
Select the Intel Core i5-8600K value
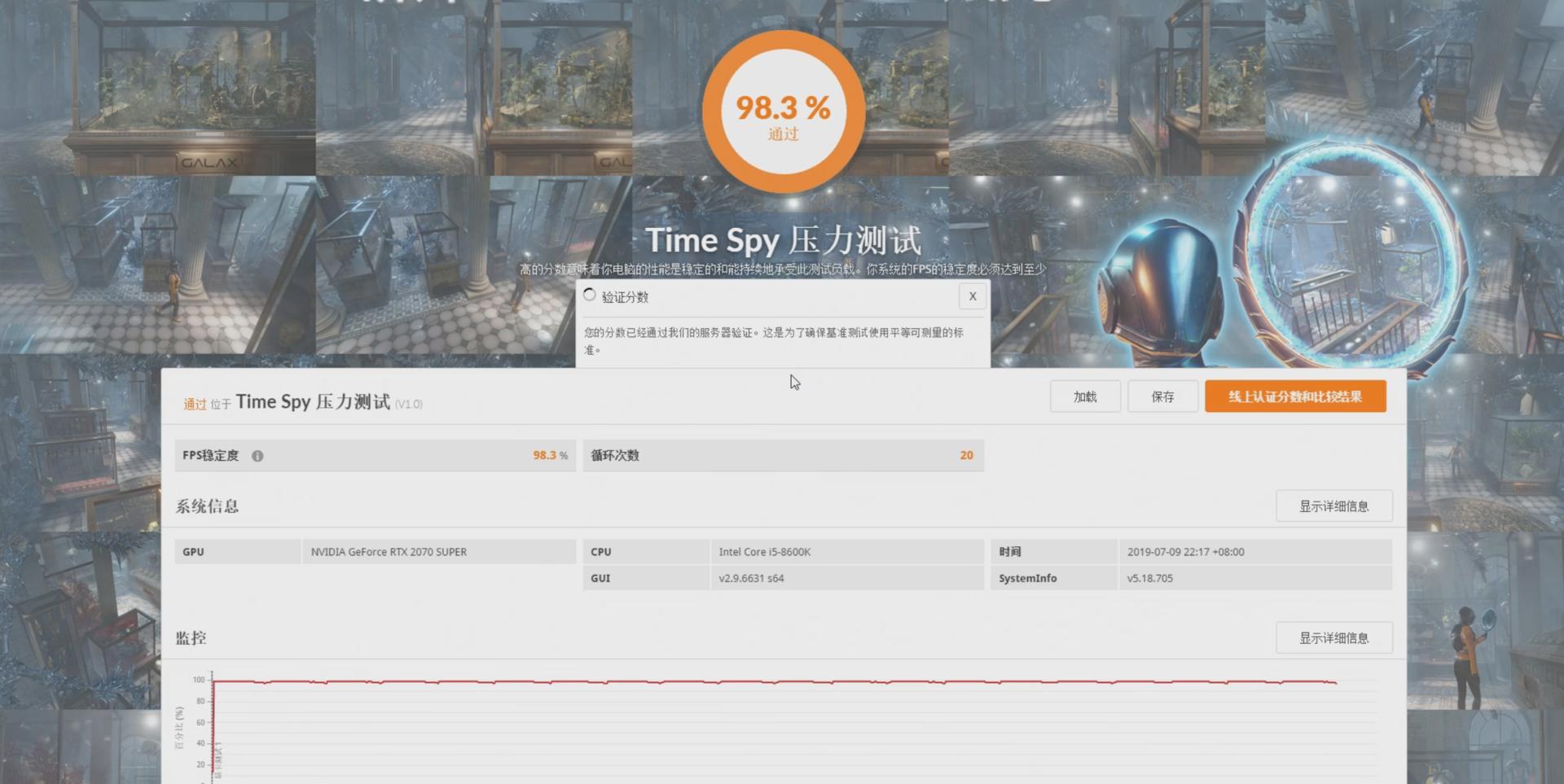(x=764, y=552)
